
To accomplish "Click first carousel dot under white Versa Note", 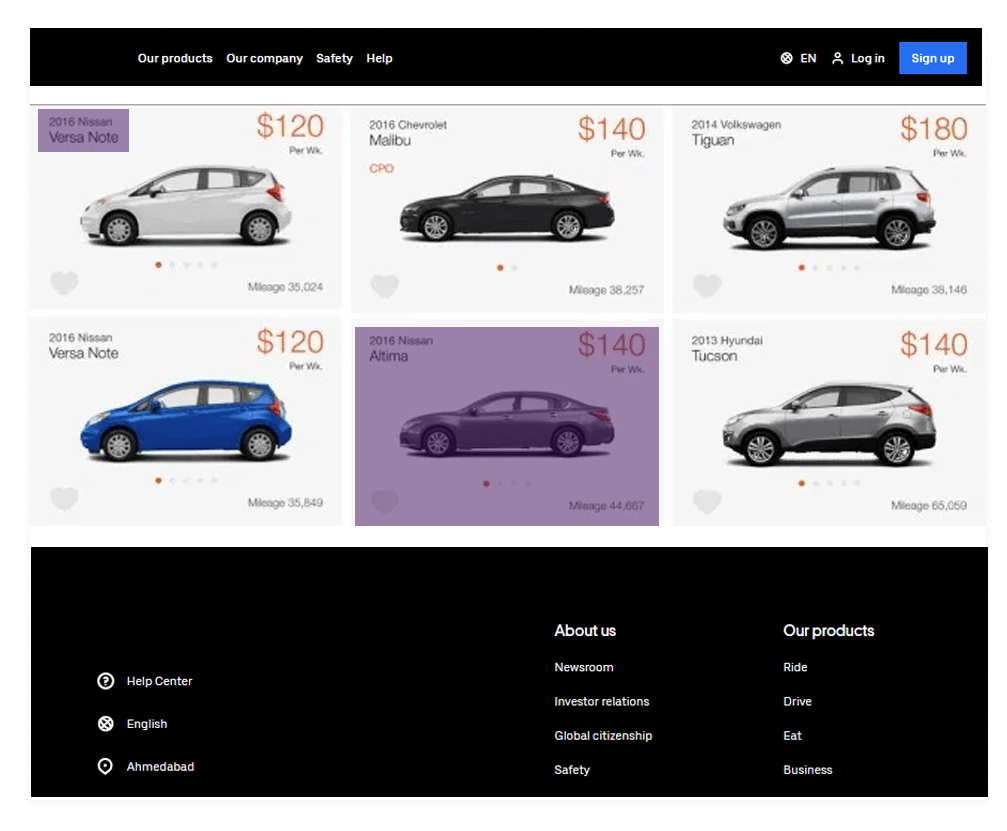I will pyautogui.click(x=158, y=265).
